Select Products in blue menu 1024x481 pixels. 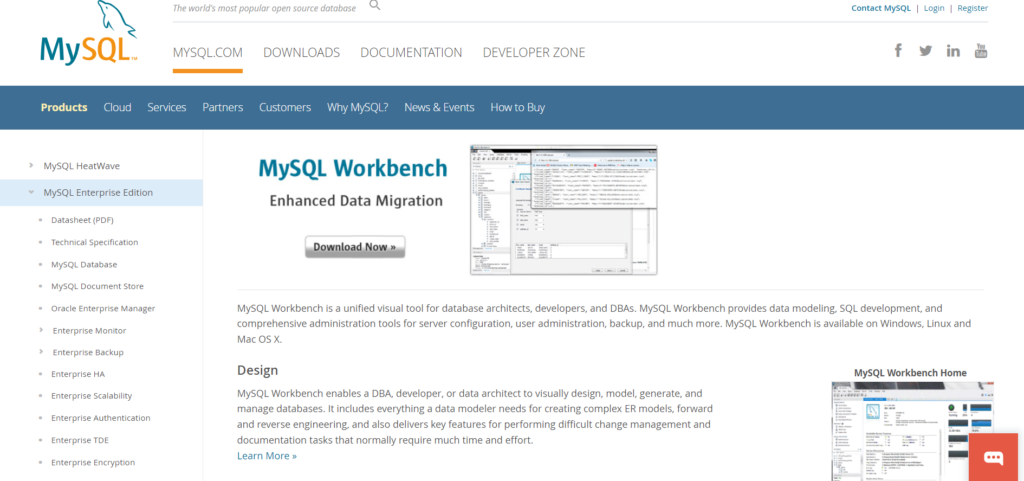[64, 107]
